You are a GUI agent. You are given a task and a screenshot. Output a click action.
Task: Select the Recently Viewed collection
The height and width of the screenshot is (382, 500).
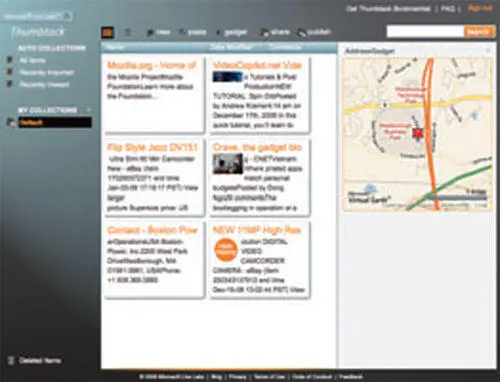[44, 84]
